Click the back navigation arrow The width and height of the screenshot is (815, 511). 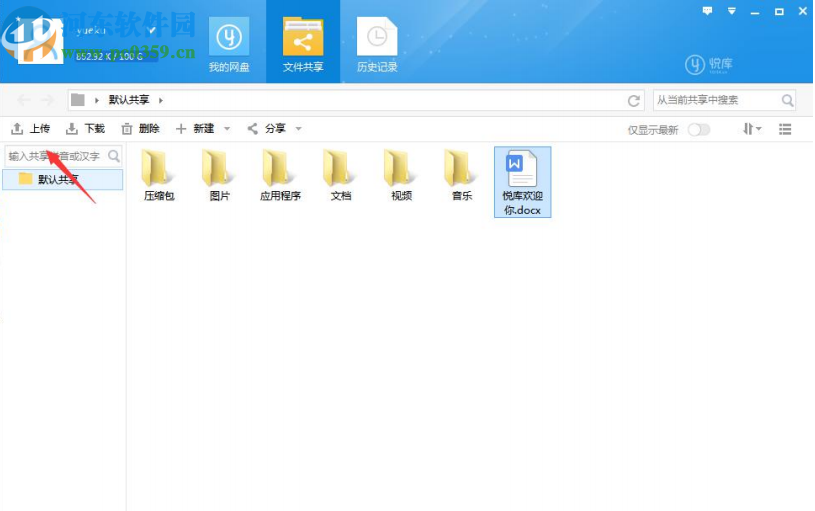(24, 100)
